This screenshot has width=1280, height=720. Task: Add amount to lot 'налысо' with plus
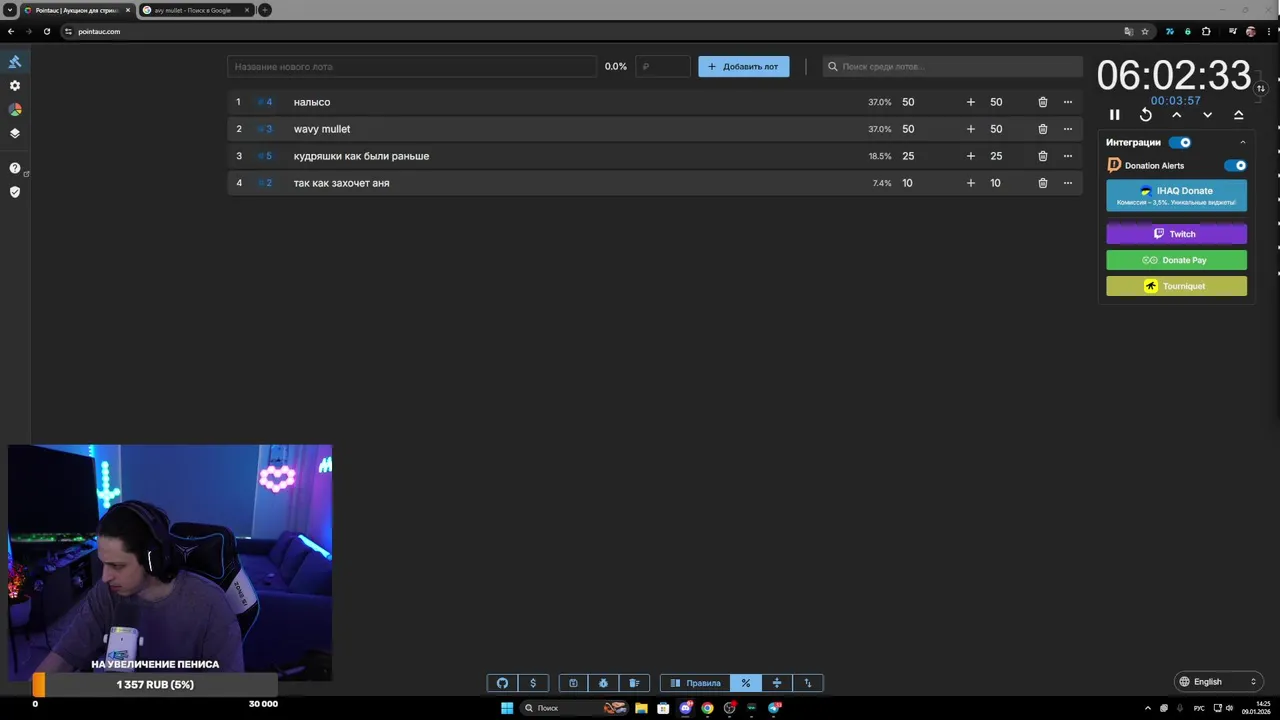(x=970, y=102)
